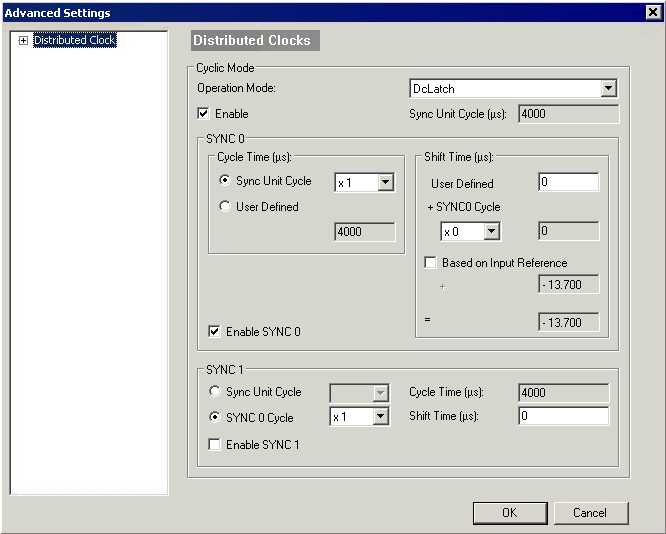Open SYNC 1 SYNC 0 Cycle x 1 dropdown
Image resolution: width=666 pixels, height=534 pixels.
click(x=381, y=417)
